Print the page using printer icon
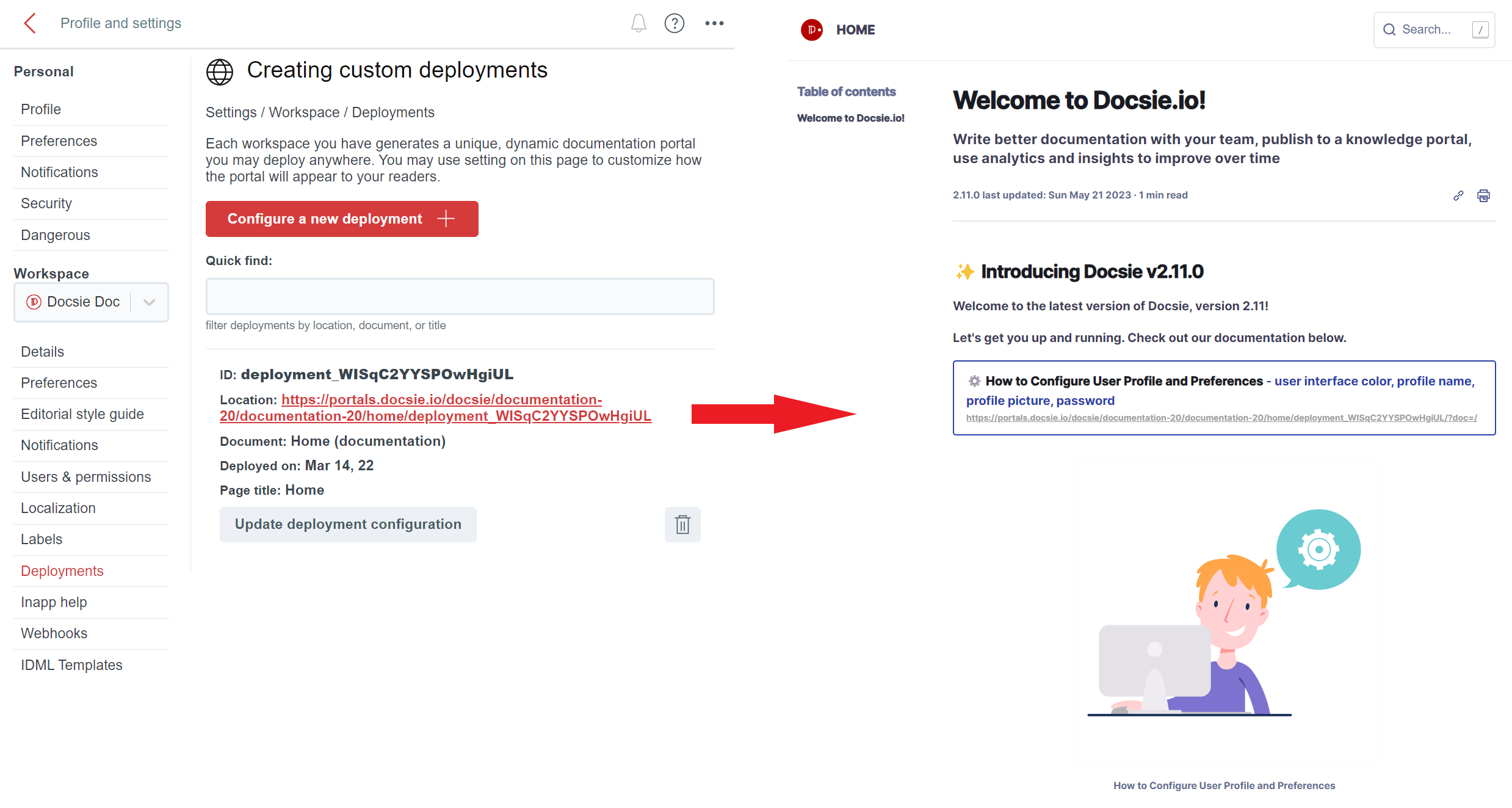Viewport: 1512px width, 808px height. (1483, 195)
